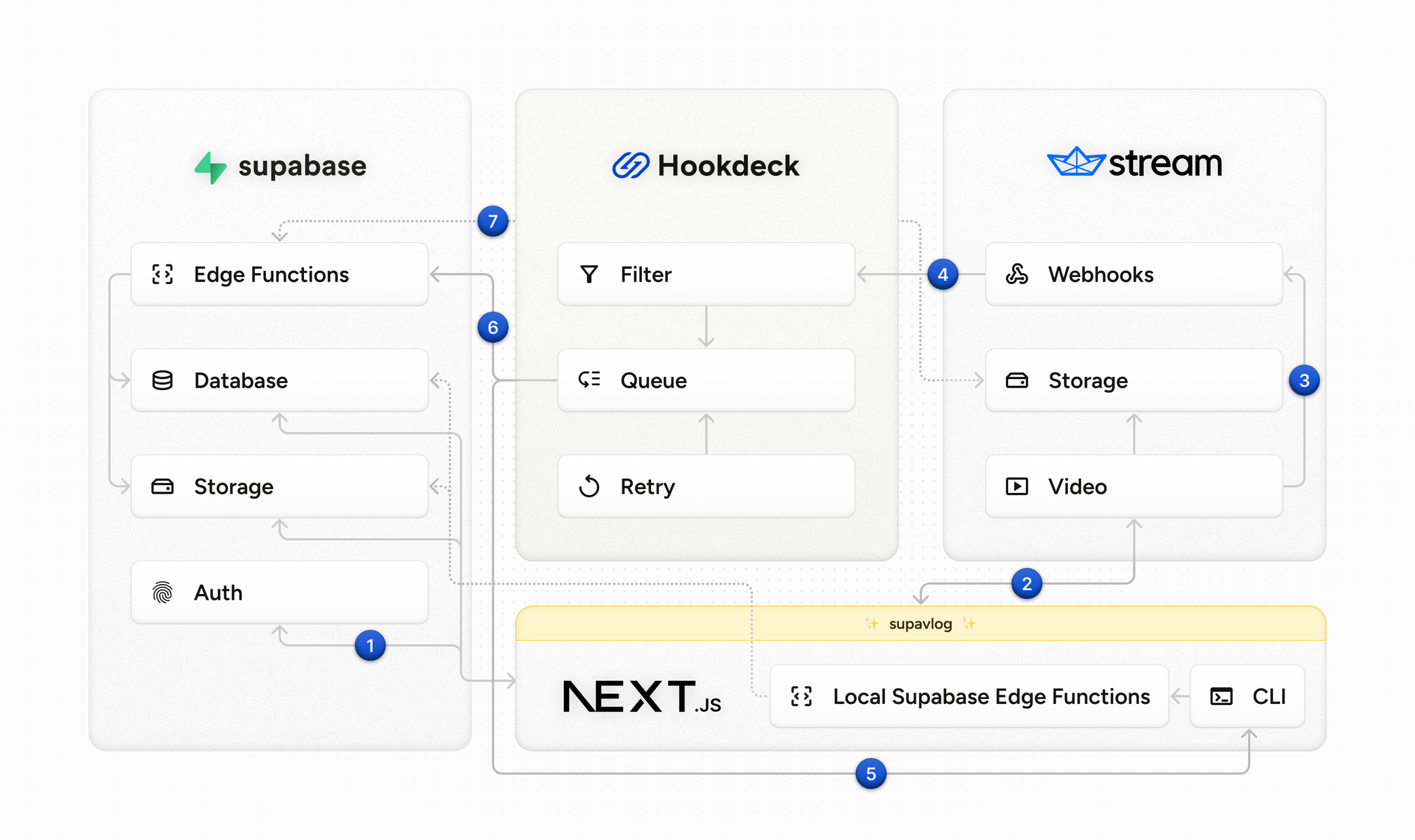Viewport: 1415px width, 840px height.
Task: Click the Webhooks icon in the Stream panel
Action: tap(1017, 274)
